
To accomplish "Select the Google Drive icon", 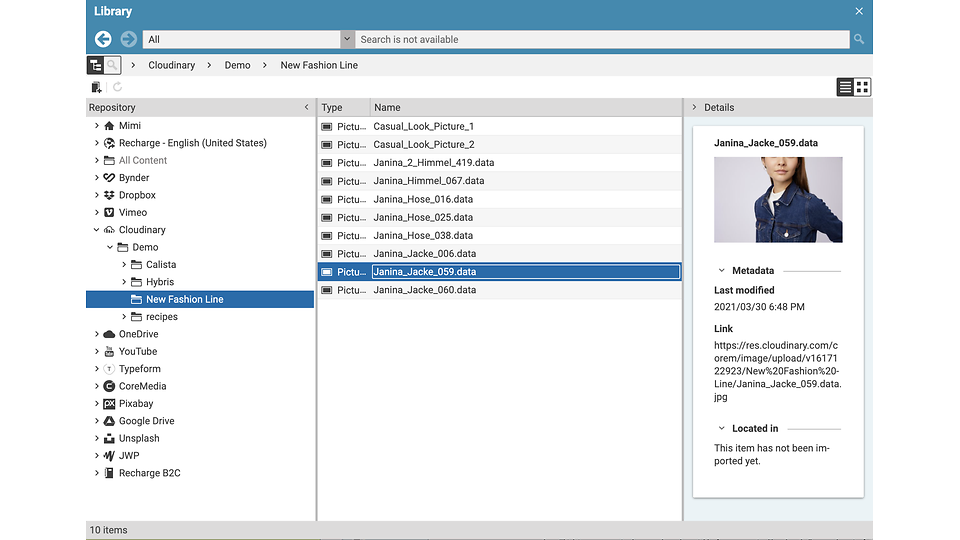I will click(109, 421).
